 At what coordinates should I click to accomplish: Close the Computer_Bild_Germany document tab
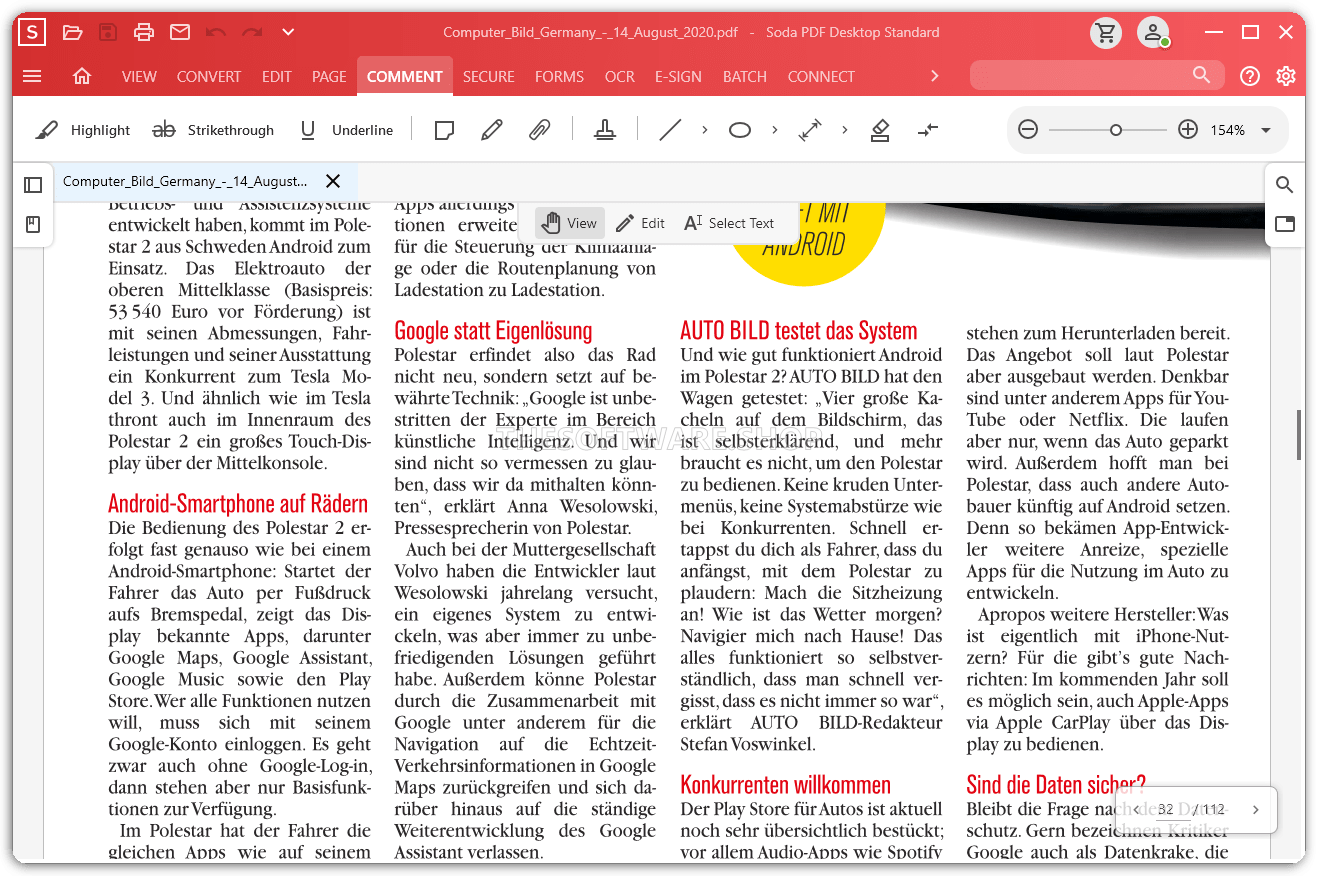tap(333, 181)
